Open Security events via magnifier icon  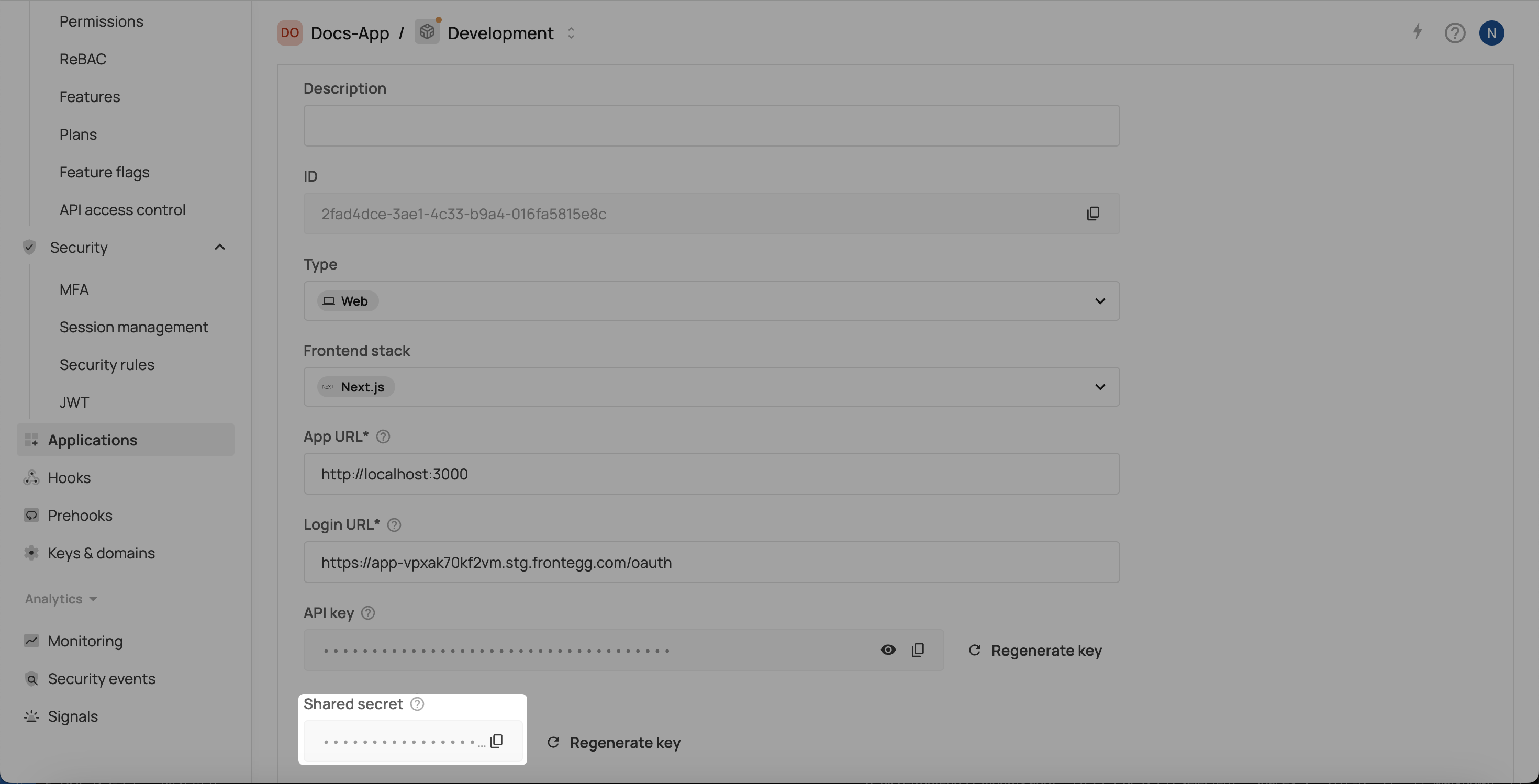31,679
